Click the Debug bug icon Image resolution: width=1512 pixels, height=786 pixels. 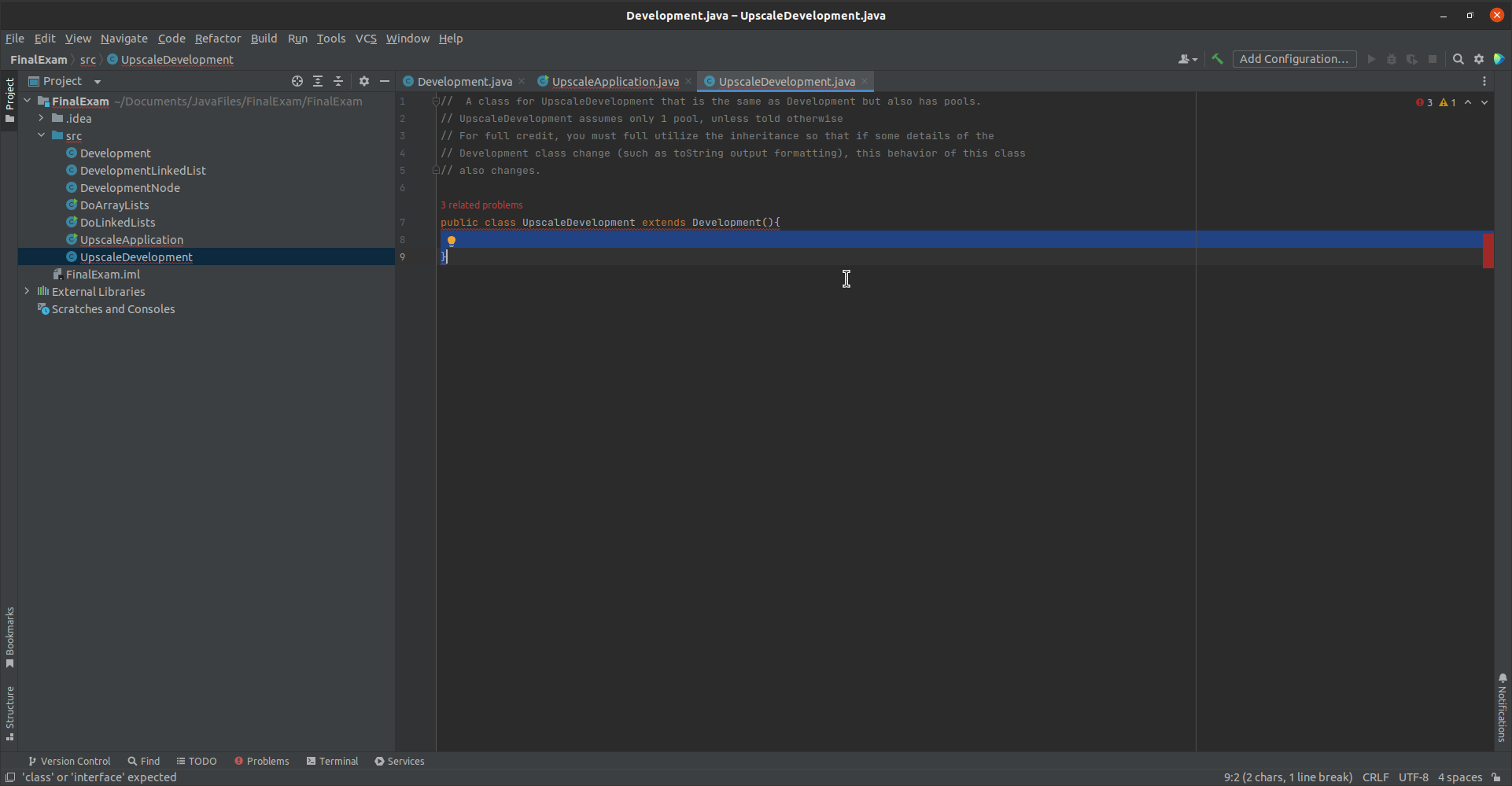tap(1392, 59)
